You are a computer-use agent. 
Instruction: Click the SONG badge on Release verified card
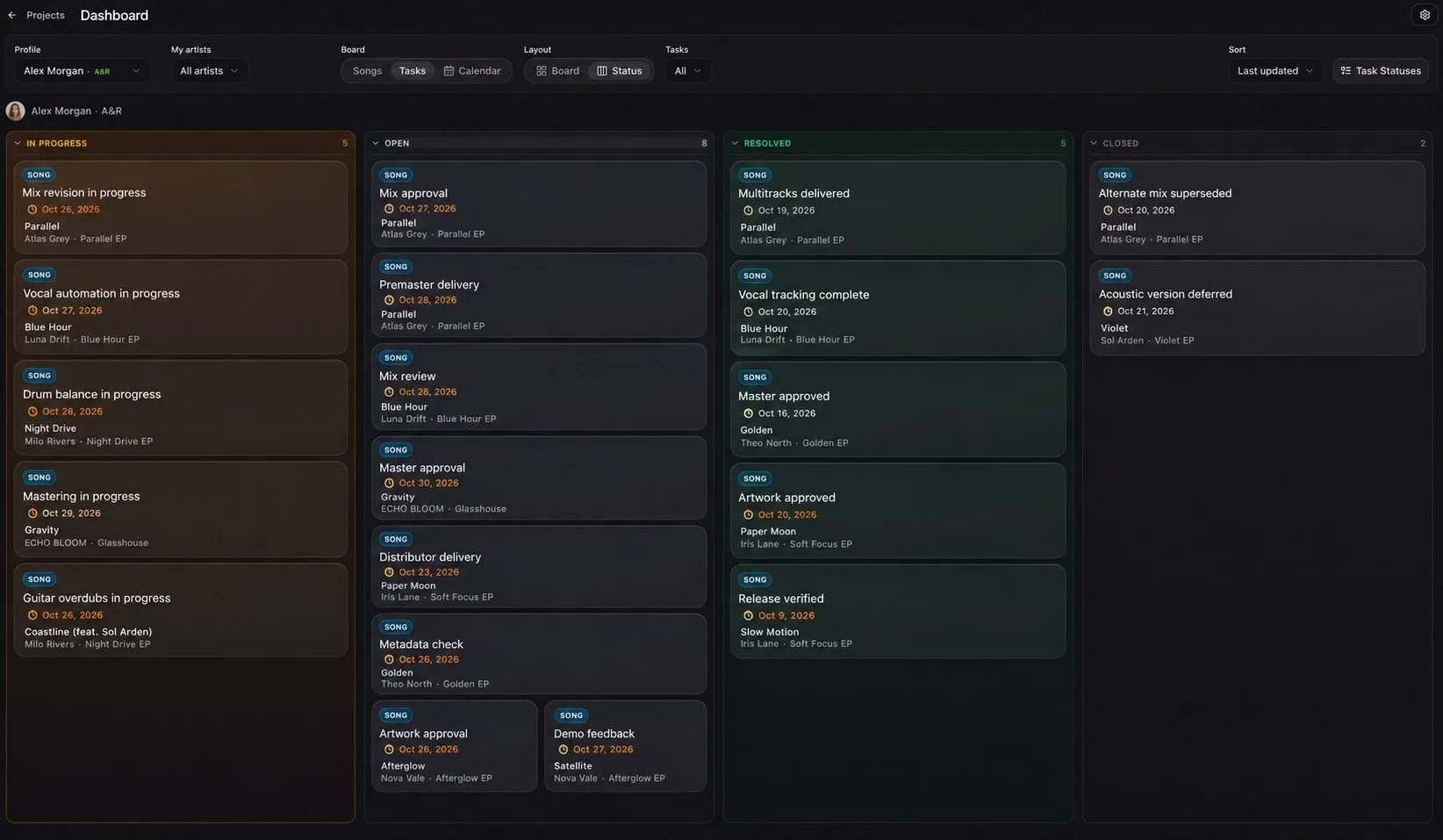tap(755, 580)
